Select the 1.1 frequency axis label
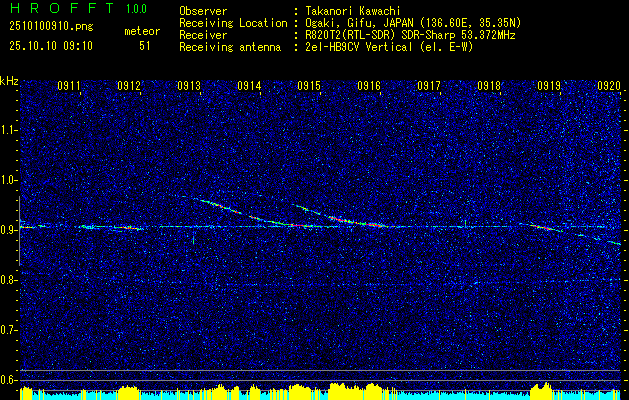629x400 pixels. click(x=9, y=130)
